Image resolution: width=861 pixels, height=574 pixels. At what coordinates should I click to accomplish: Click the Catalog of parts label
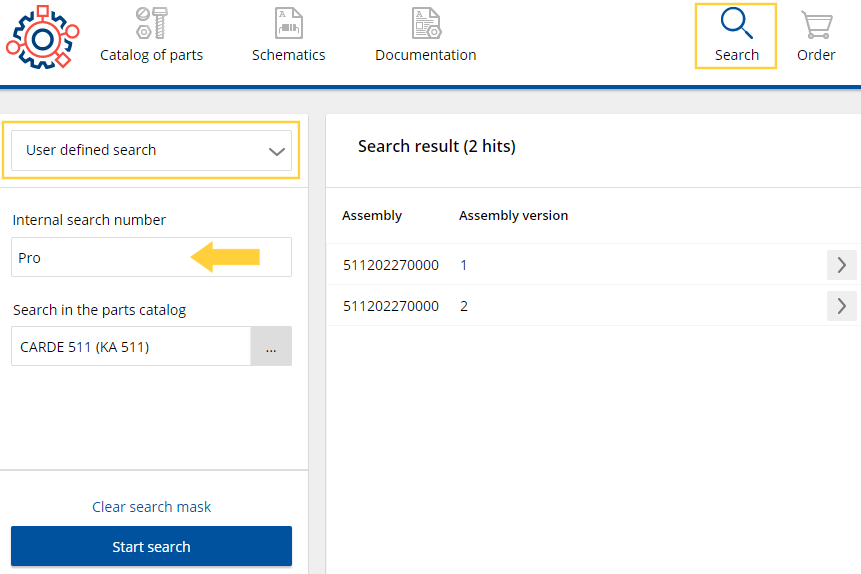tap(152, 55)
